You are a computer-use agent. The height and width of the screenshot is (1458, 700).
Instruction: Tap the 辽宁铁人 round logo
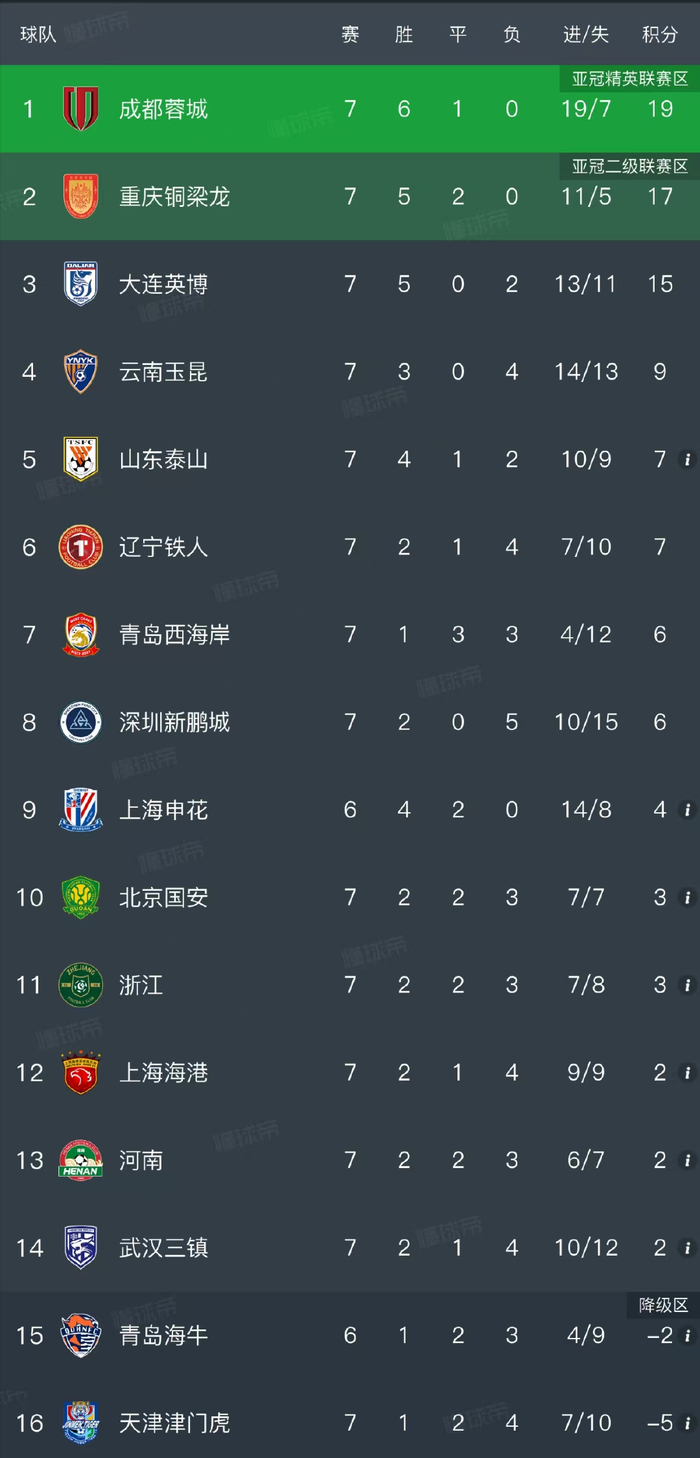(80, 547)
